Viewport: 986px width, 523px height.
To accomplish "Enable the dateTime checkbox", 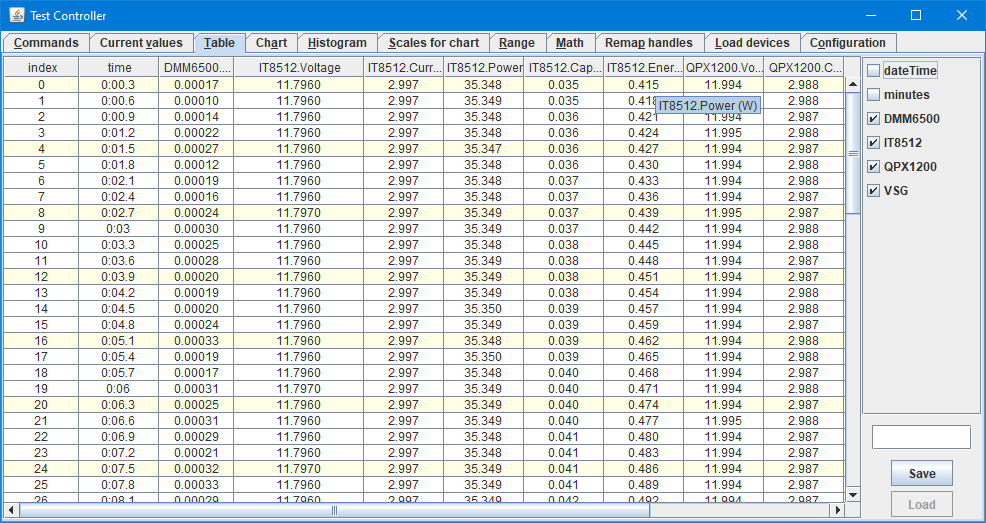I will click(873, 71).
